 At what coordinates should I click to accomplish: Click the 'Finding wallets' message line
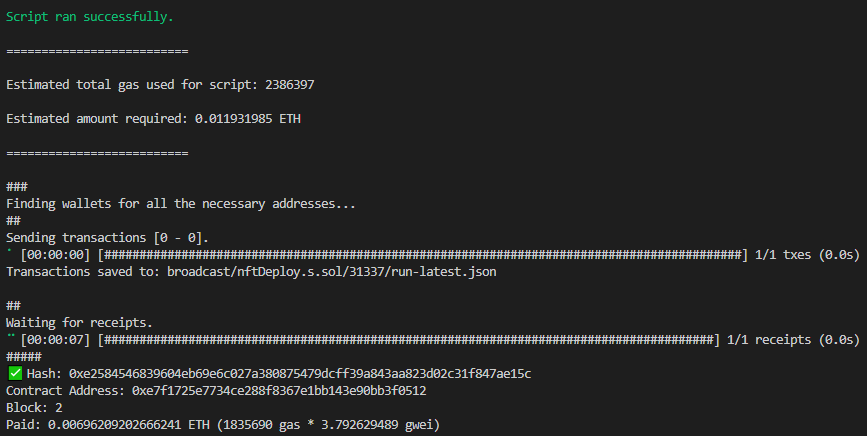pyautogui.click(x=181, y=203)
